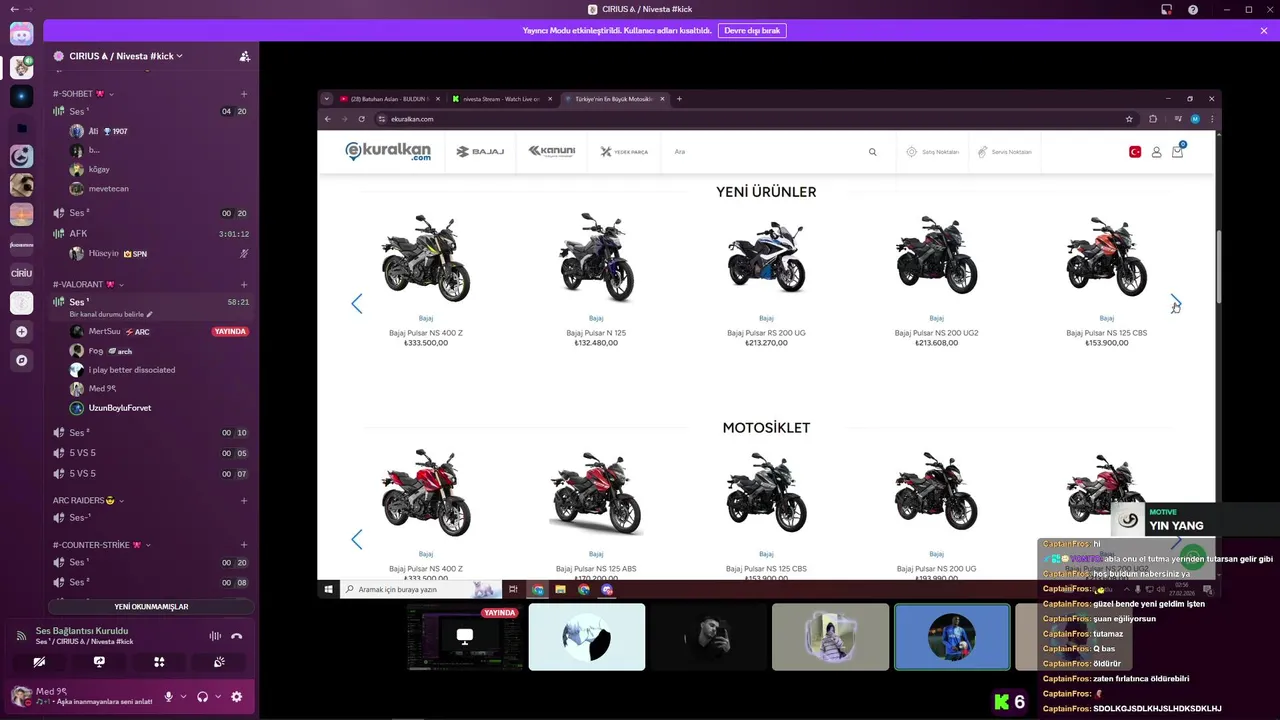Image resolution: width=1280 pixels, height=720 pixels.
Task: Open a new browser tab
Action: (x=679, y=99)
